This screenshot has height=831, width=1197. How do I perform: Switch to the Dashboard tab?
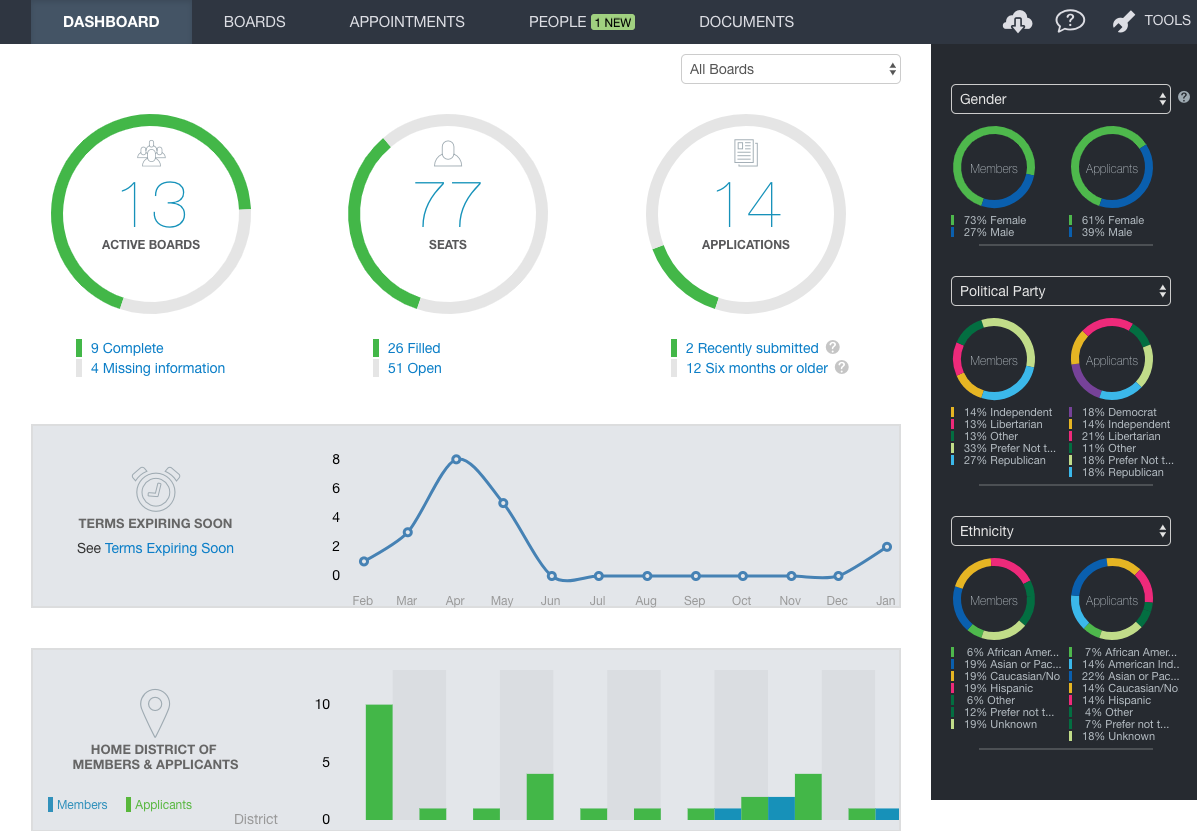[x=111, y=22]
